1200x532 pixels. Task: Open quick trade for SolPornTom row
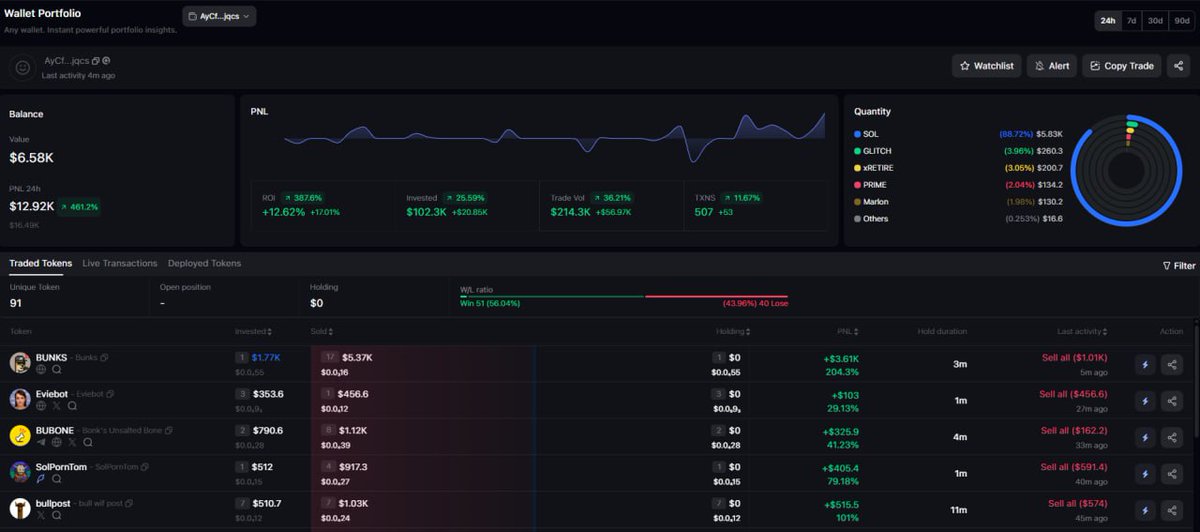pos(1145,473)
